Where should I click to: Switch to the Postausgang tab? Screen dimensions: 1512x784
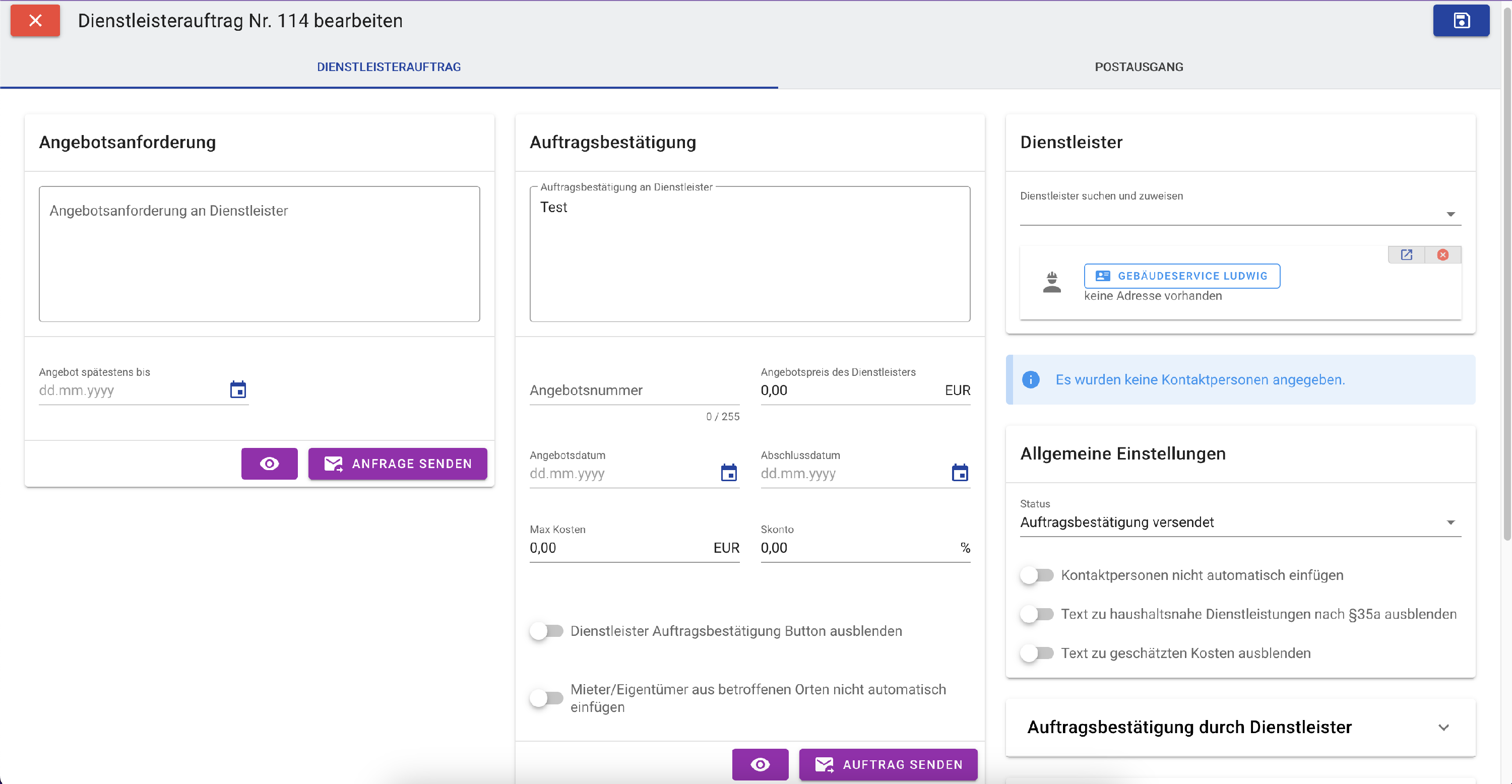tap(1139, 67)
